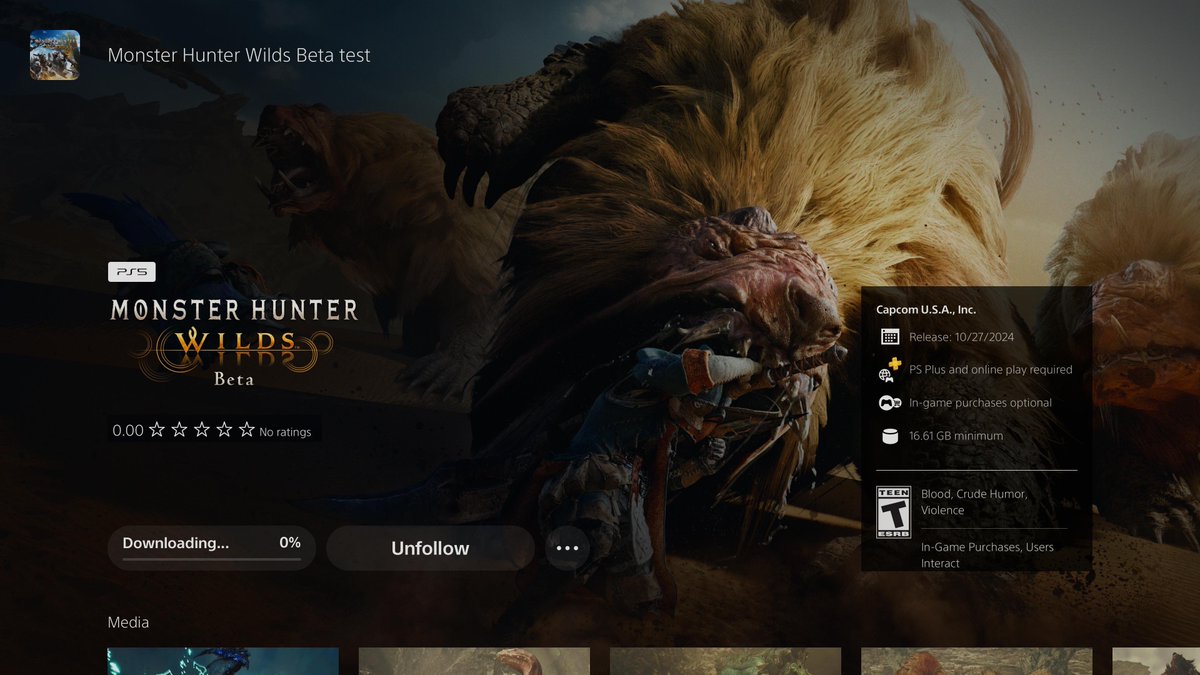This screenshot has width=1200, height=675.
Task: Click the '16.61 GB minimum' text
Action: click(956, 436)
